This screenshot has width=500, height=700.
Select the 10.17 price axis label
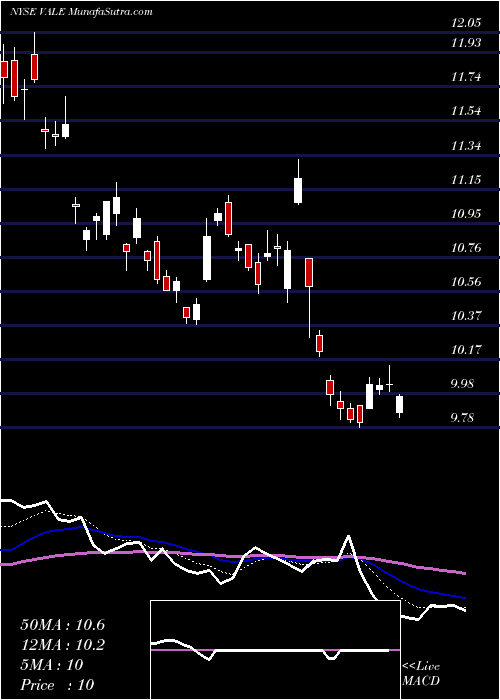click(466, 350)
